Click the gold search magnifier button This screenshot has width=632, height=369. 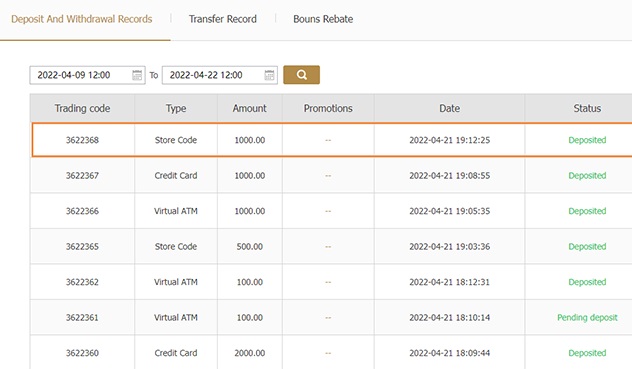click(301, 75)
